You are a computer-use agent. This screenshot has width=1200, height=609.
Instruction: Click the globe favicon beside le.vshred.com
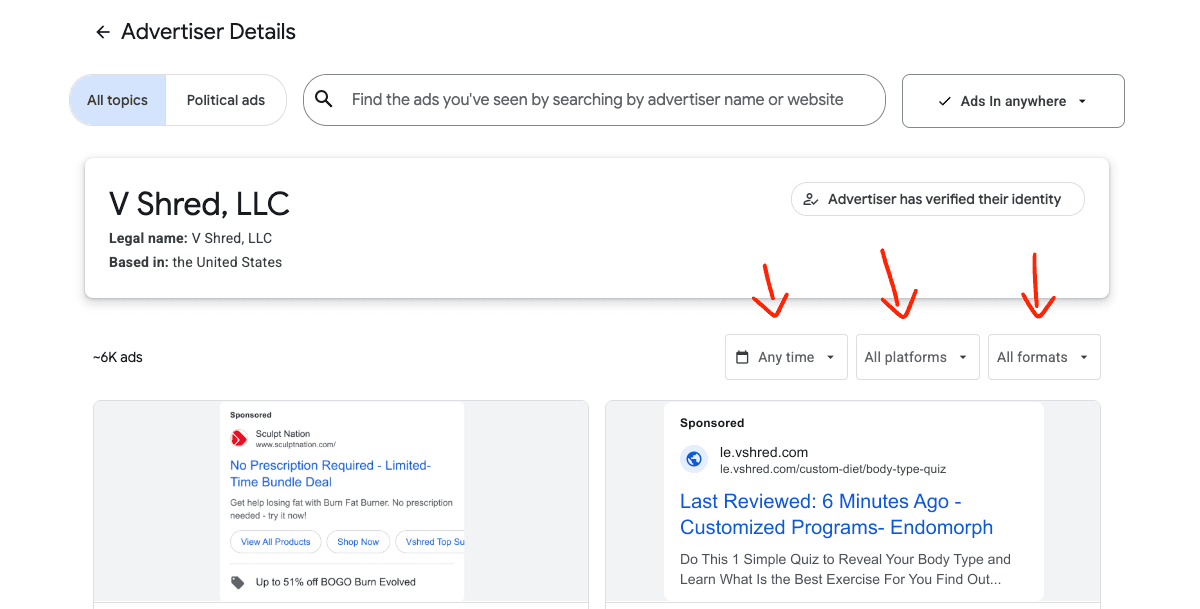point(694,459)
